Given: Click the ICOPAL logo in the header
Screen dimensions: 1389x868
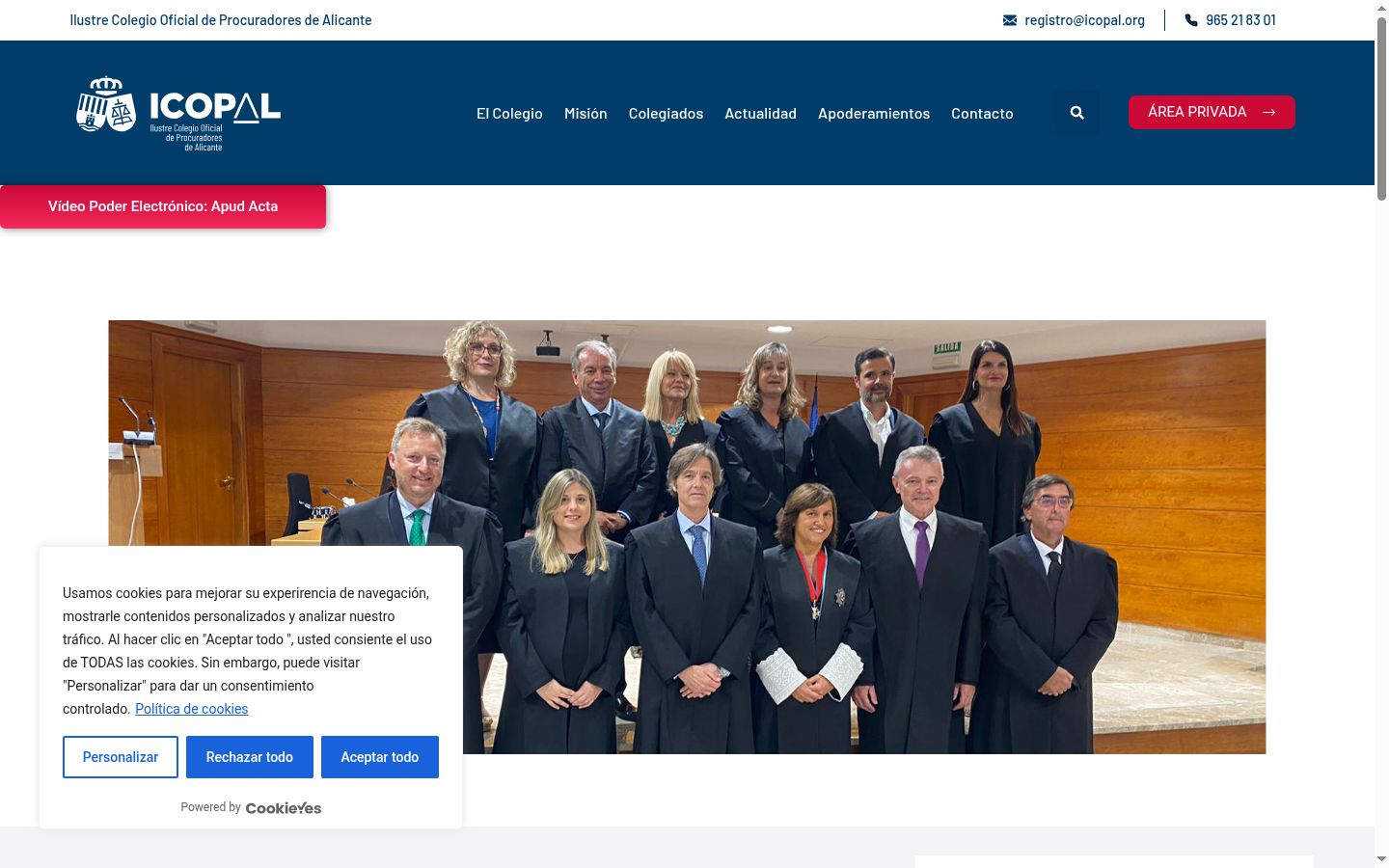Looking at the screenshot, I should [178, 113].
